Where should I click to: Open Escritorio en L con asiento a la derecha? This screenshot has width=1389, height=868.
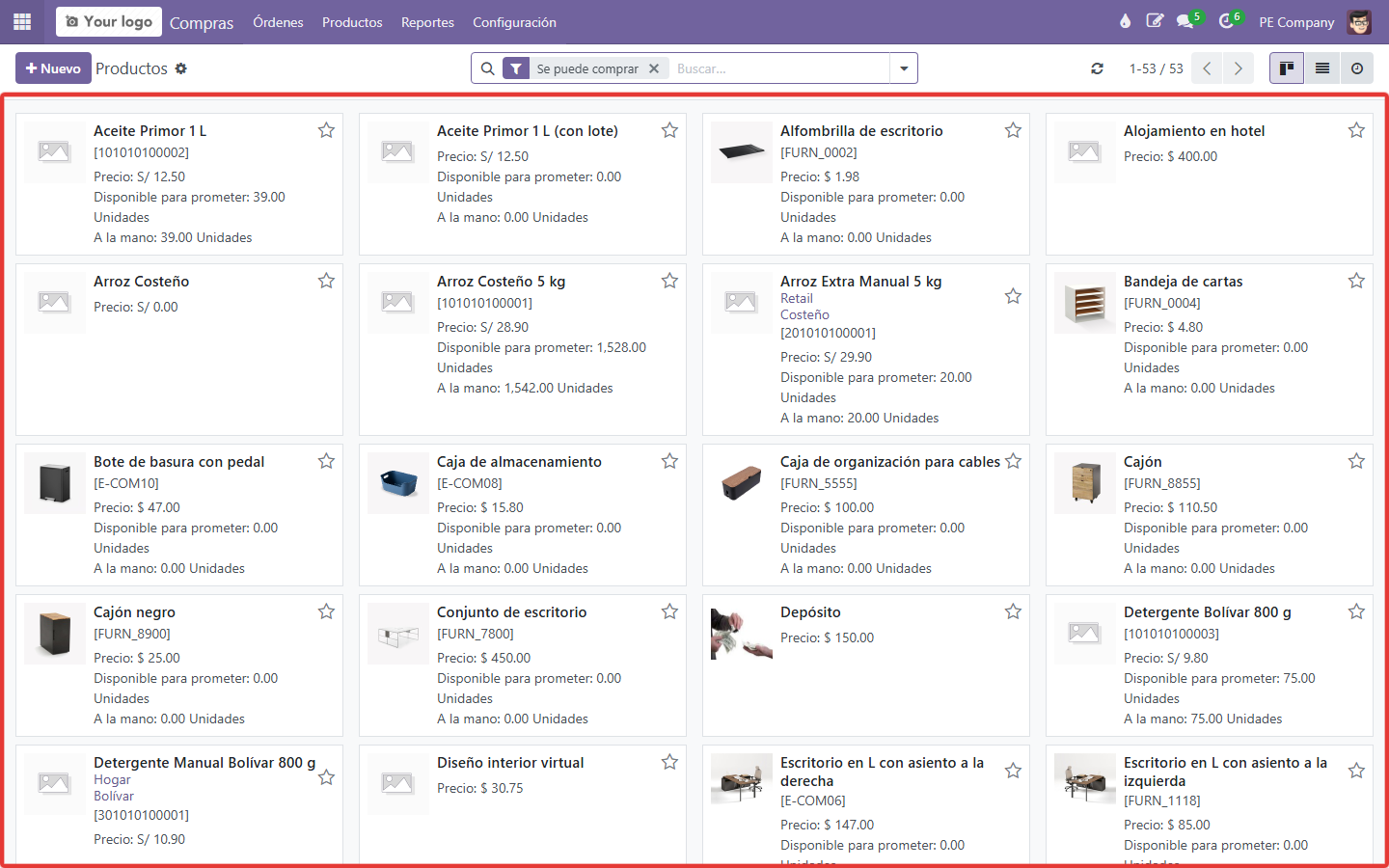882,772
